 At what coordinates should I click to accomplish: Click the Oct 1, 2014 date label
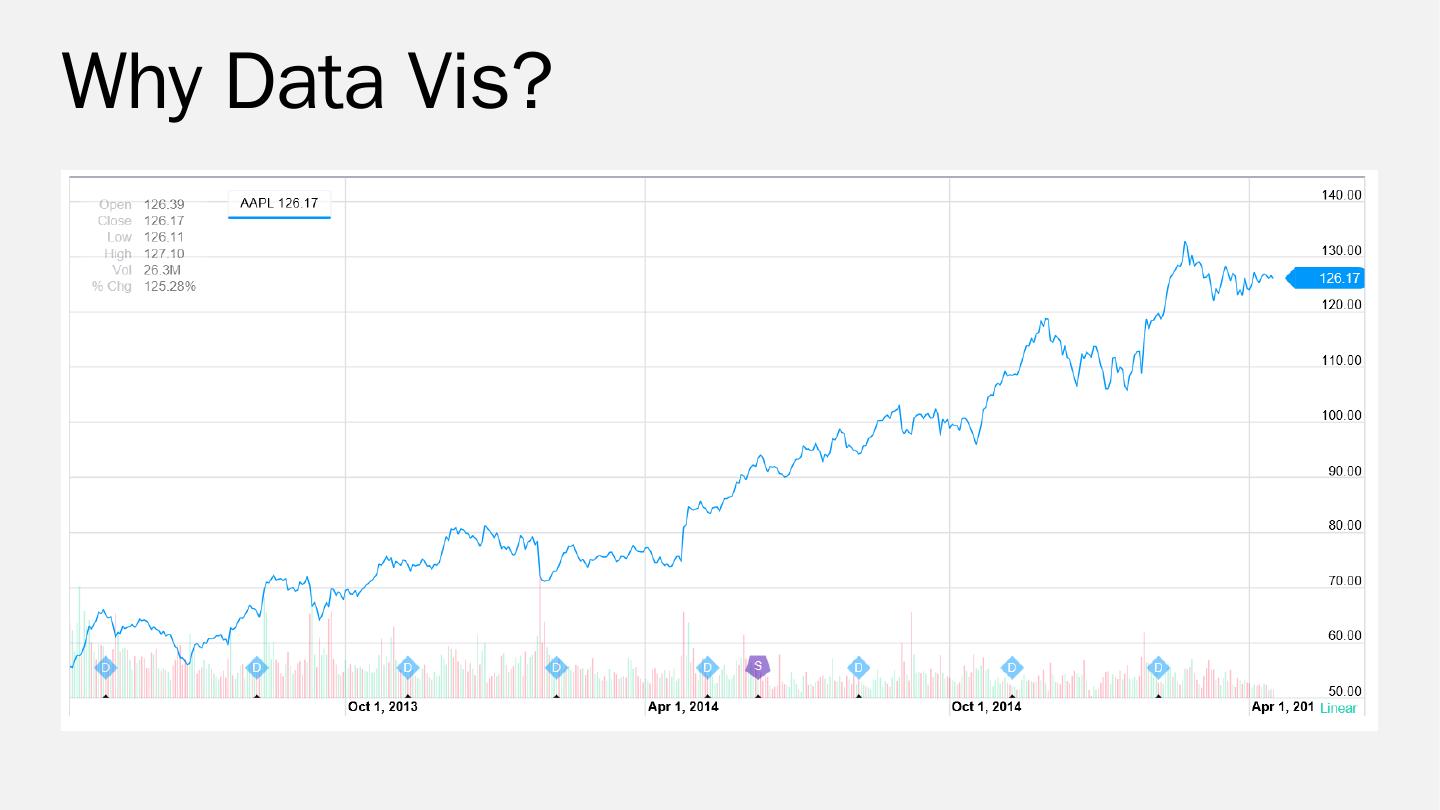click(x=986, y=707)
